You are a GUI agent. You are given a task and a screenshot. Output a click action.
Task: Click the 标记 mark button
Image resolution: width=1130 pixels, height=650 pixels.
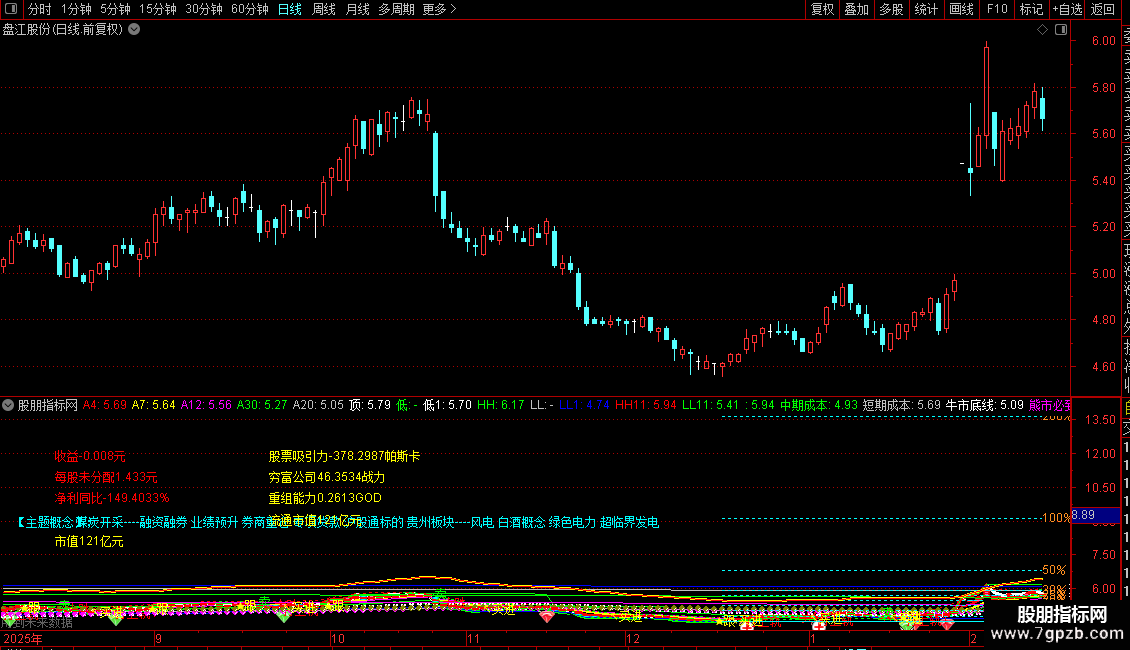pos(1031,9)
